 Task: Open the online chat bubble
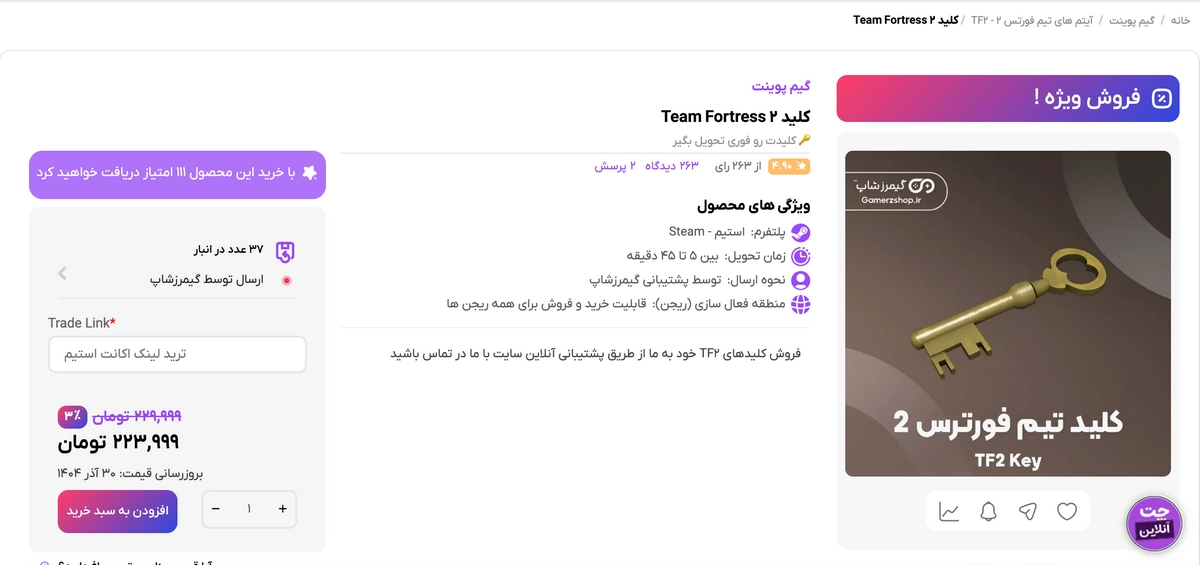point(1155,524)
